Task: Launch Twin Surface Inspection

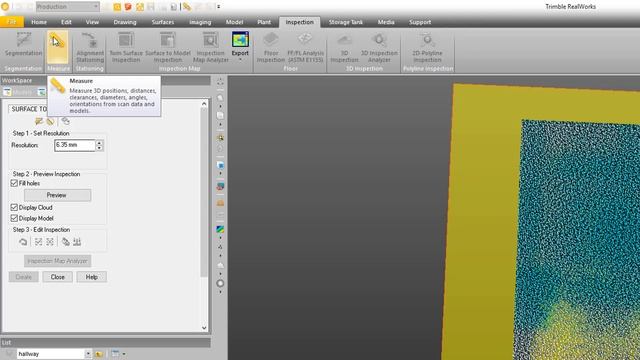Action: coord(126,48)
